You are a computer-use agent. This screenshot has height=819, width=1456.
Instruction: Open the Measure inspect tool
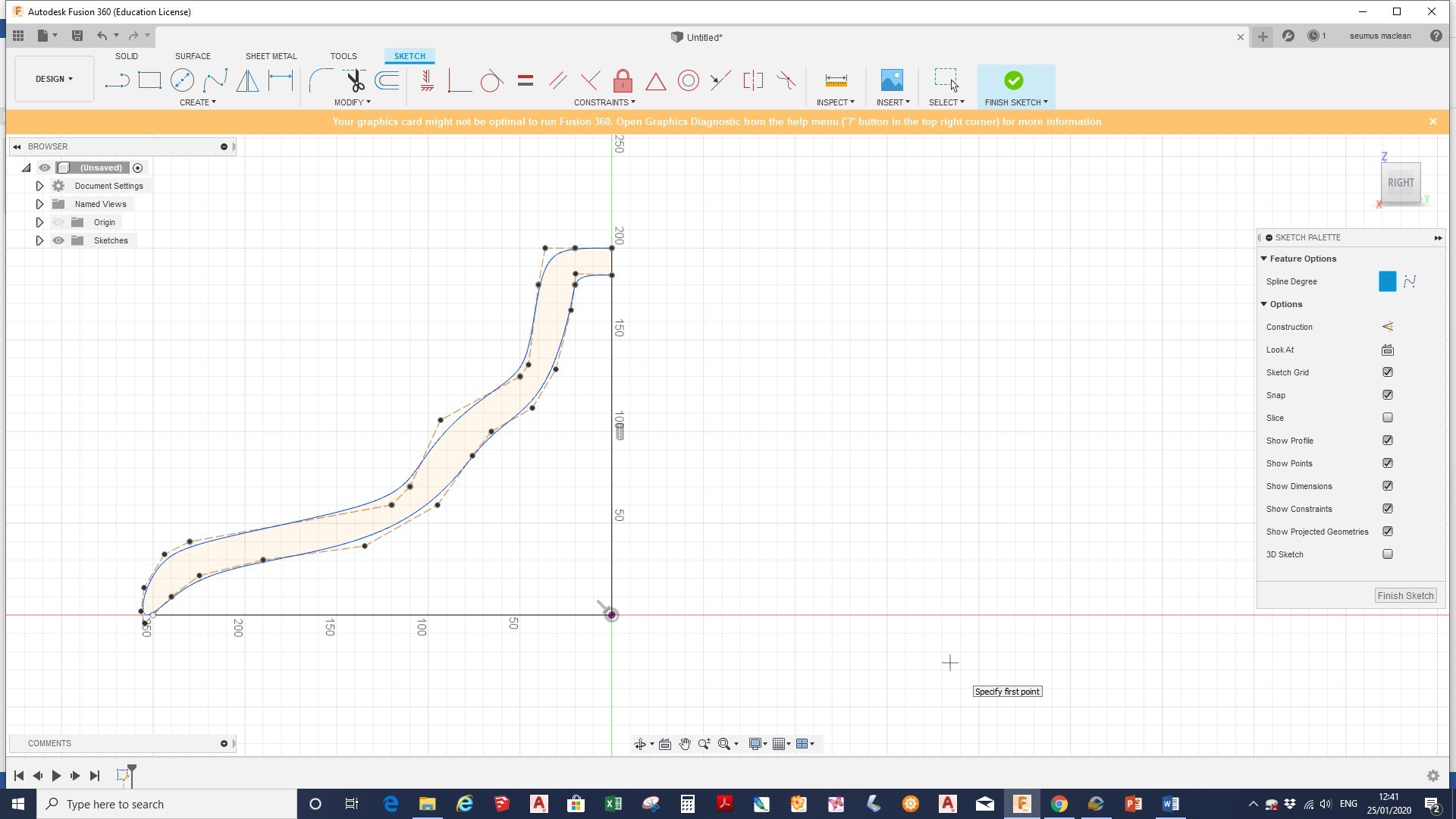point(836,80)
